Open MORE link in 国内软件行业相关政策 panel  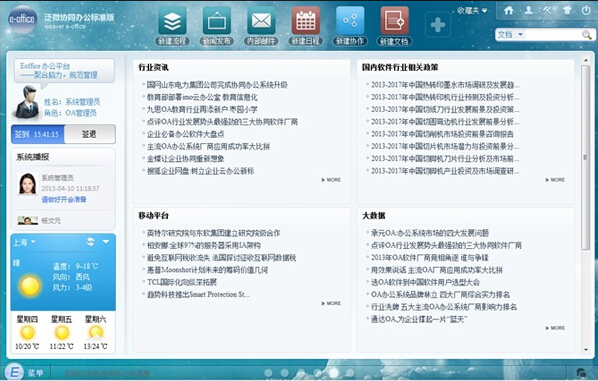click(x=555, y=180)
